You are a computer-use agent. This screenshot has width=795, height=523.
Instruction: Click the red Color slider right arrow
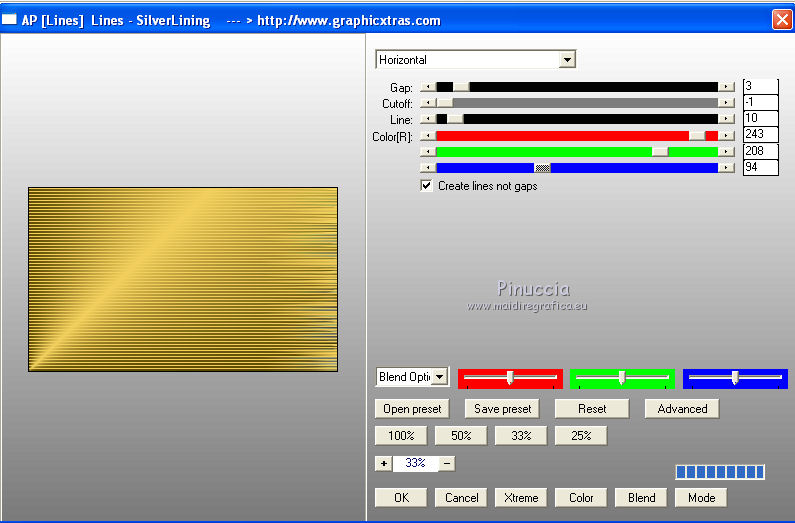(x=727, y=136)
